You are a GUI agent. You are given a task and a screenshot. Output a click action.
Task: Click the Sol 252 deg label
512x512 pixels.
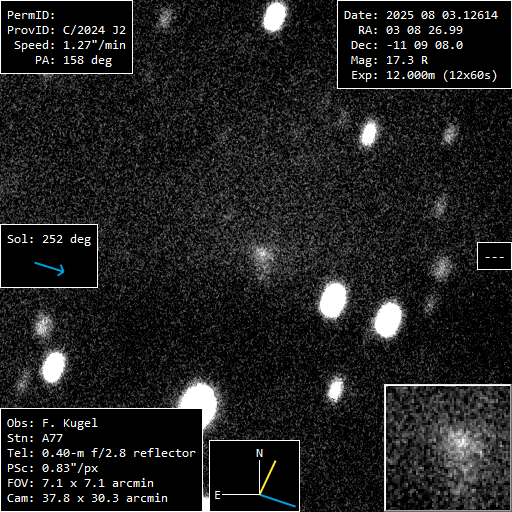pos(49,239)
